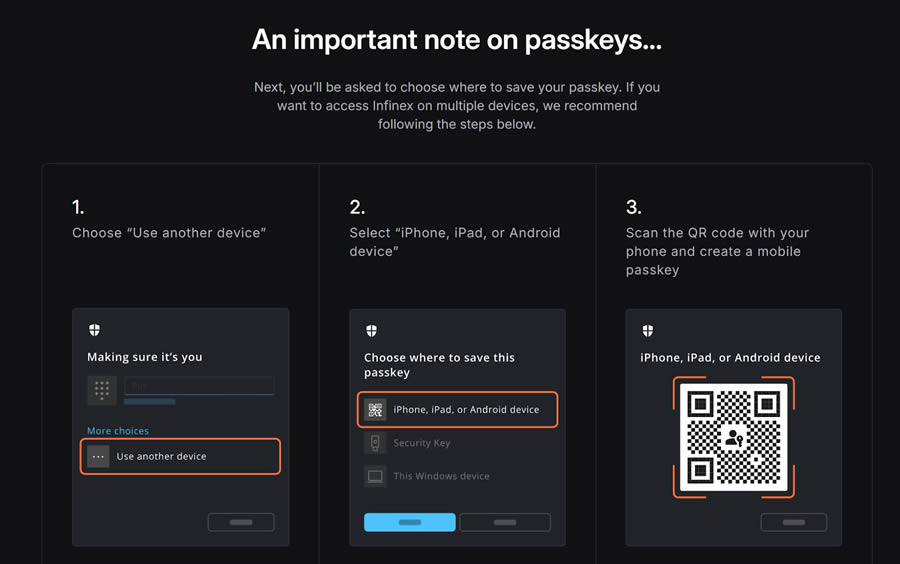Click inside the PIN input field
Image resolution: width=900 pixels, height=564 pixels.
198,385
